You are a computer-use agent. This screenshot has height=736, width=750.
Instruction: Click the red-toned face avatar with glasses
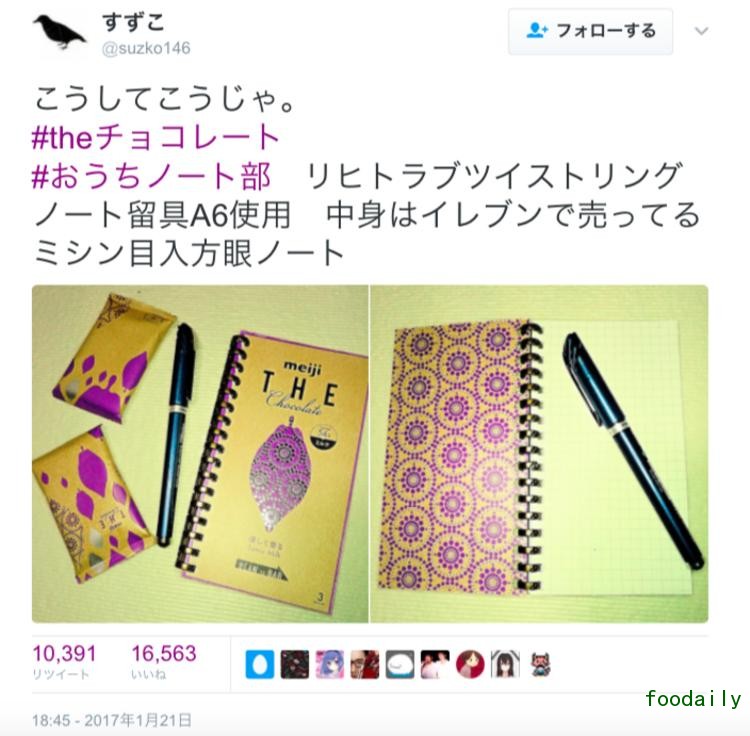[365, 664]
